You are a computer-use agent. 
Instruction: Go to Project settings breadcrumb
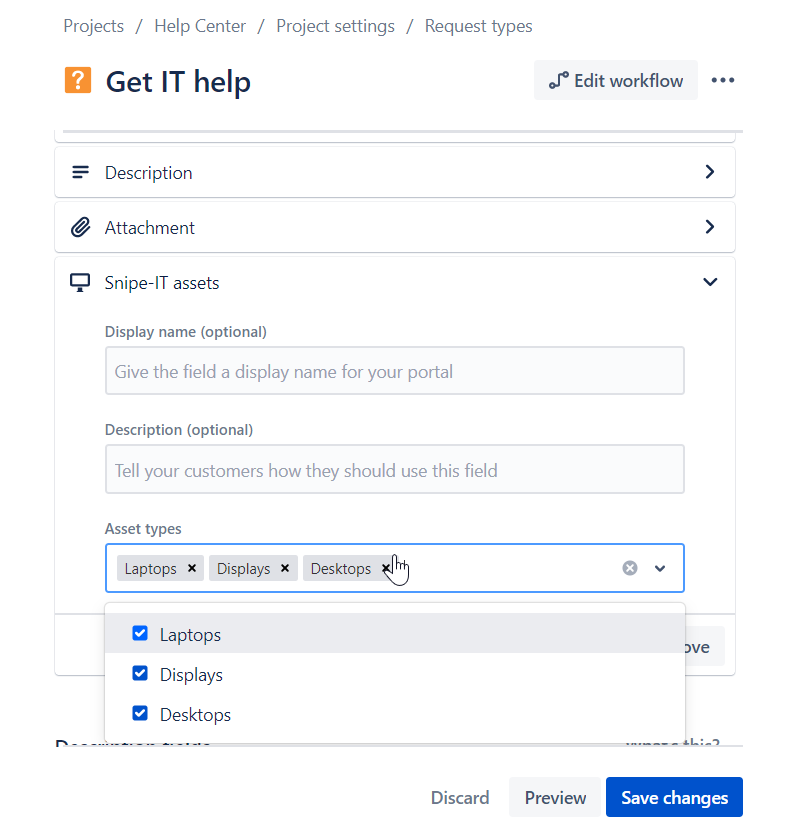tap(335, 26)
